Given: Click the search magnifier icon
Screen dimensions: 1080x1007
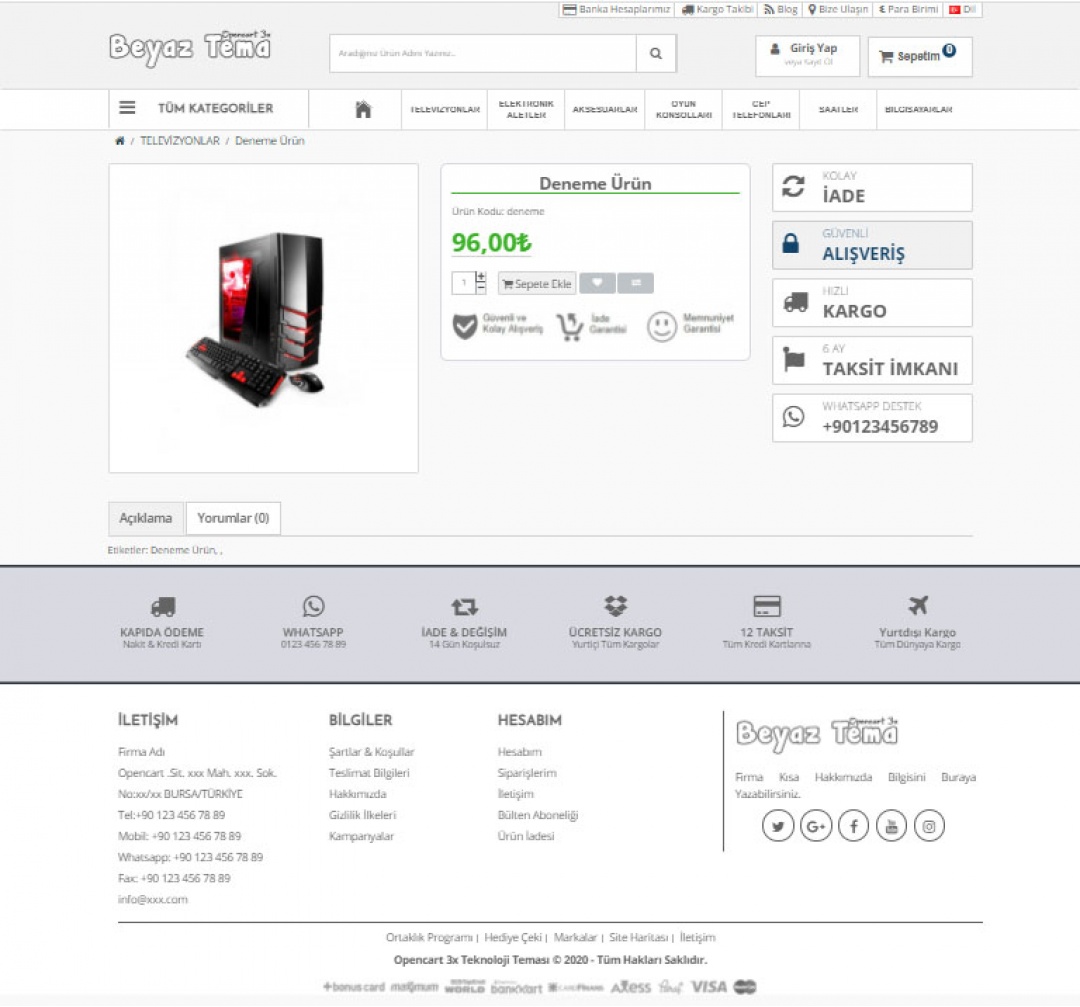Looking at the screenshot, I should 655,54.
